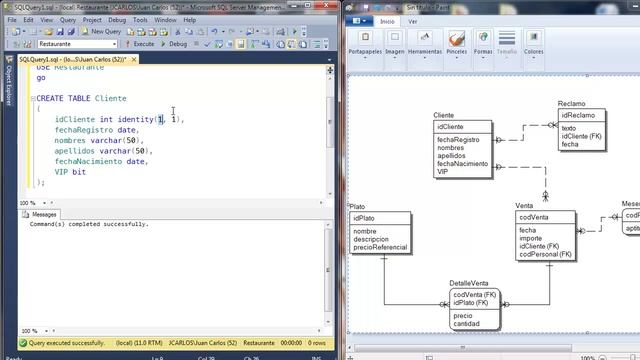This screenshot has width=640, height=360.
Task: Switch to Results to Text mode
Action: pyautogui.click(x=280, y=44)
